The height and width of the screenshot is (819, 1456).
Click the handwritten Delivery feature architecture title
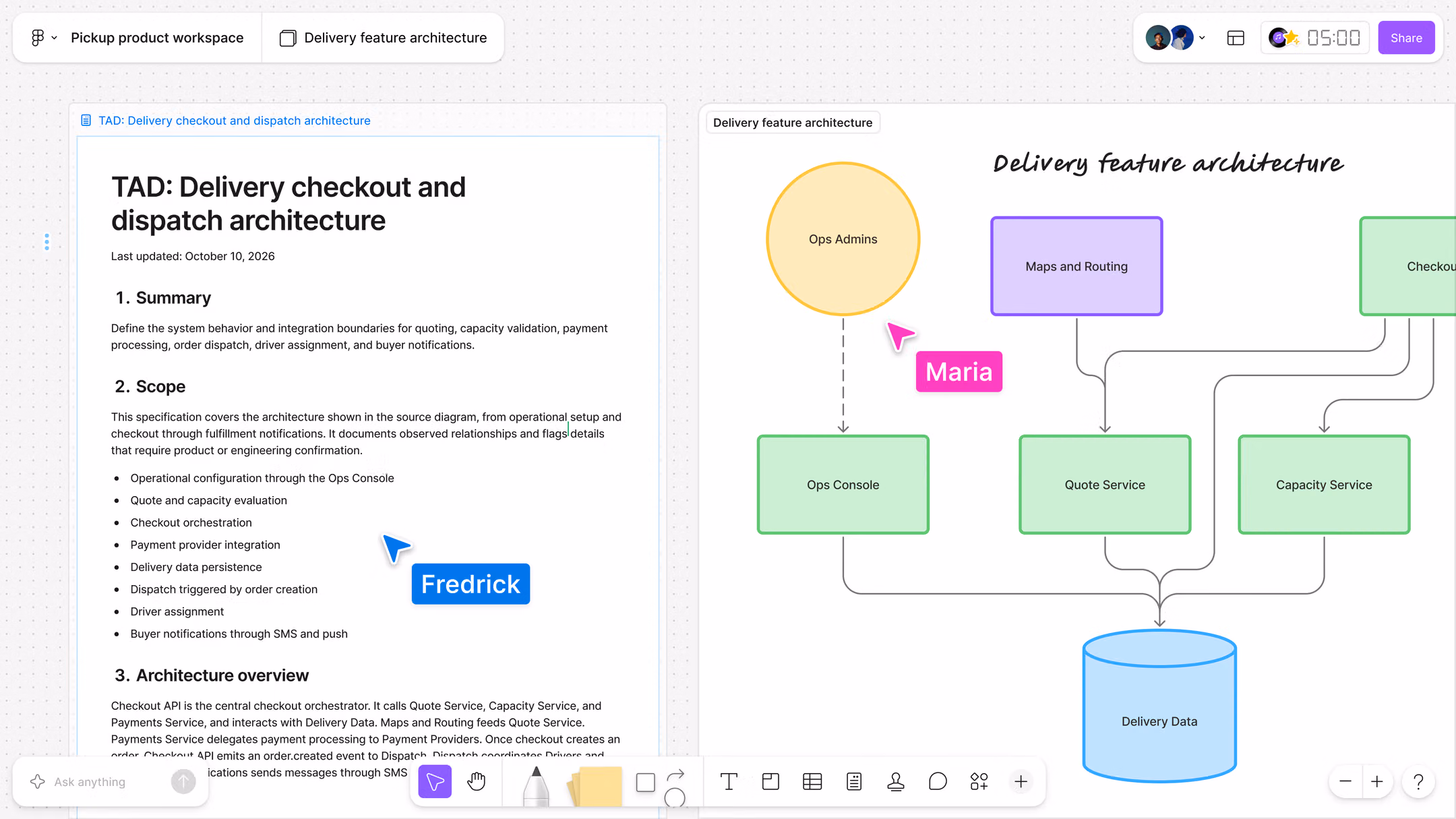coord(1168,164)
